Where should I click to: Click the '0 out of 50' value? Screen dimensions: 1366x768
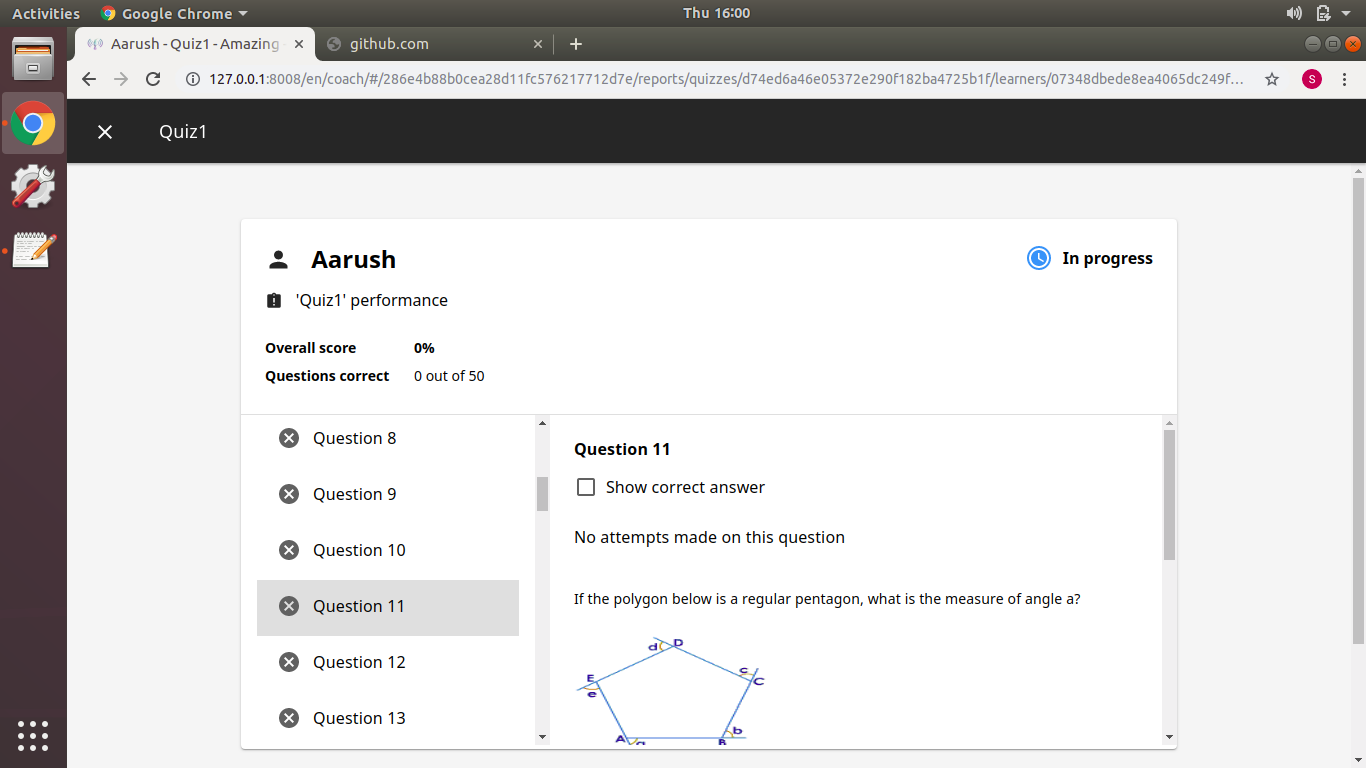(449, 376)
